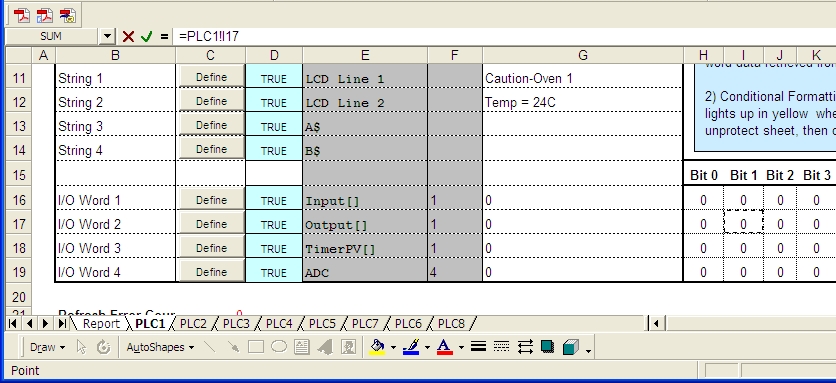Click the Arrow Style icon
Viewport: 836px width, 383px height.
(x=525, y=347)
